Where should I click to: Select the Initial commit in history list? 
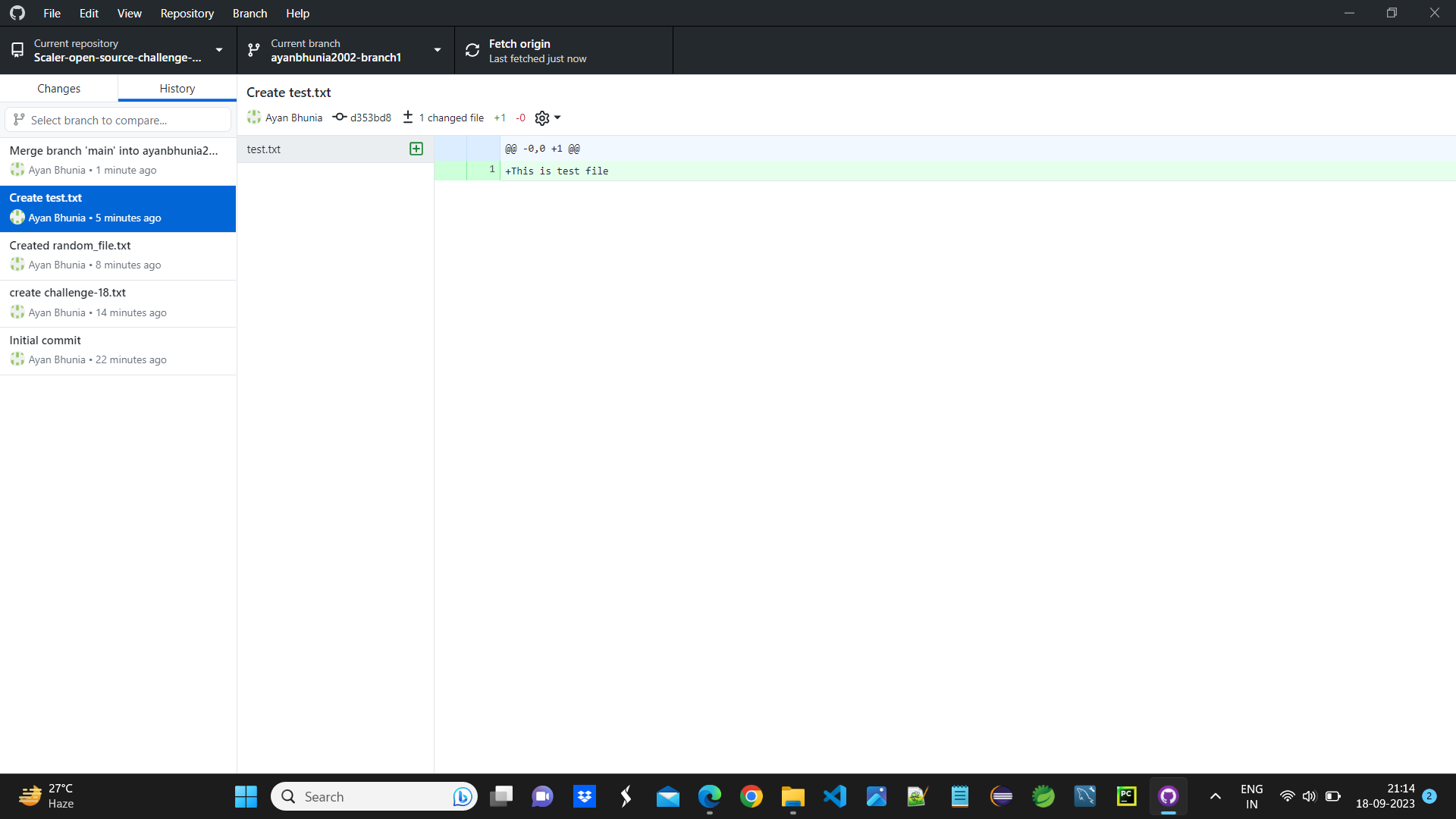(118, 349)
